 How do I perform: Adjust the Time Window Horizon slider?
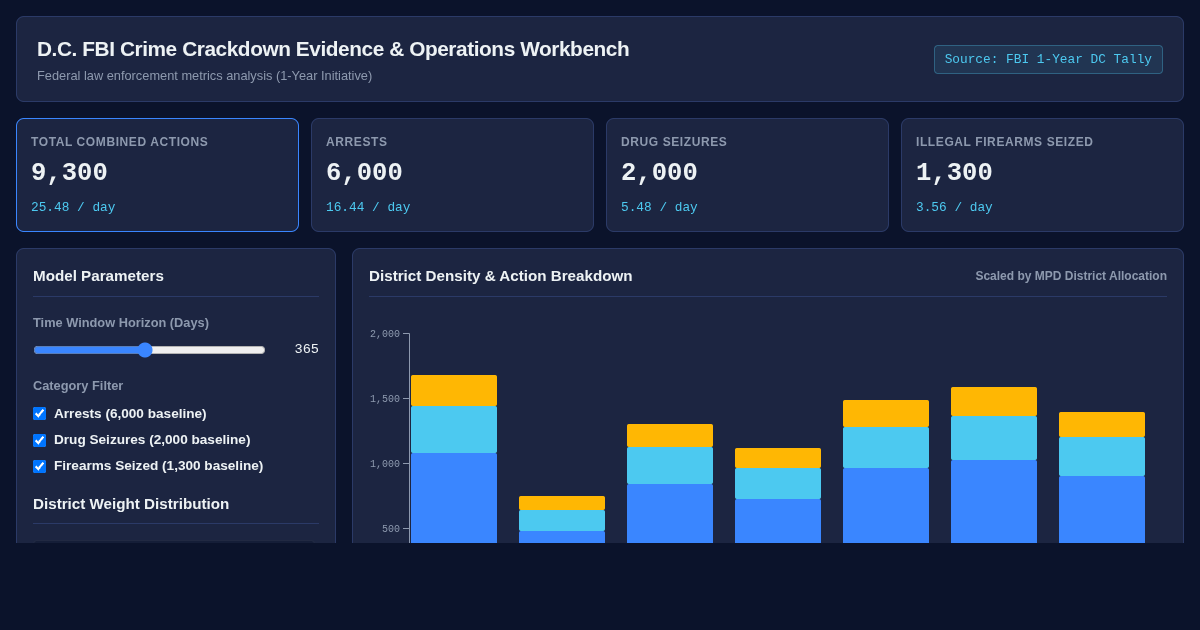149,350
